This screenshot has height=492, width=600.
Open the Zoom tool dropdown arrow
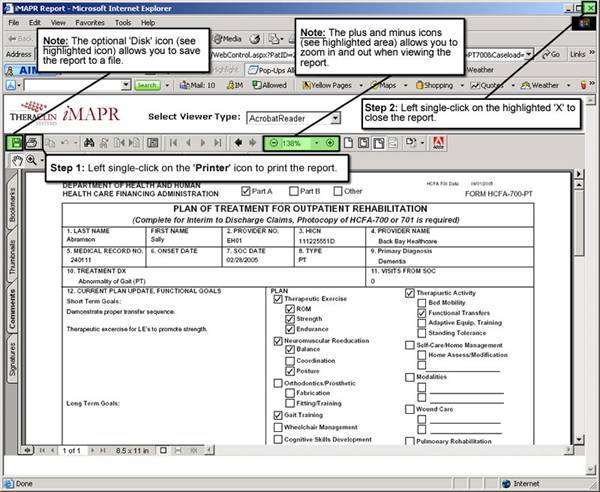click(42, 161)
